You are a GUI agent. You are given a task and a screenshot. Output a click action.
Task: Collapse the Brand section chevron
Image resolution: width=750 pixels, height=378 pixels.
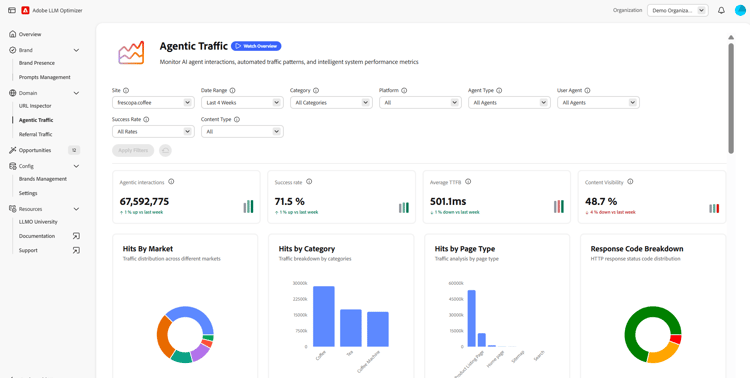point(76,50)
